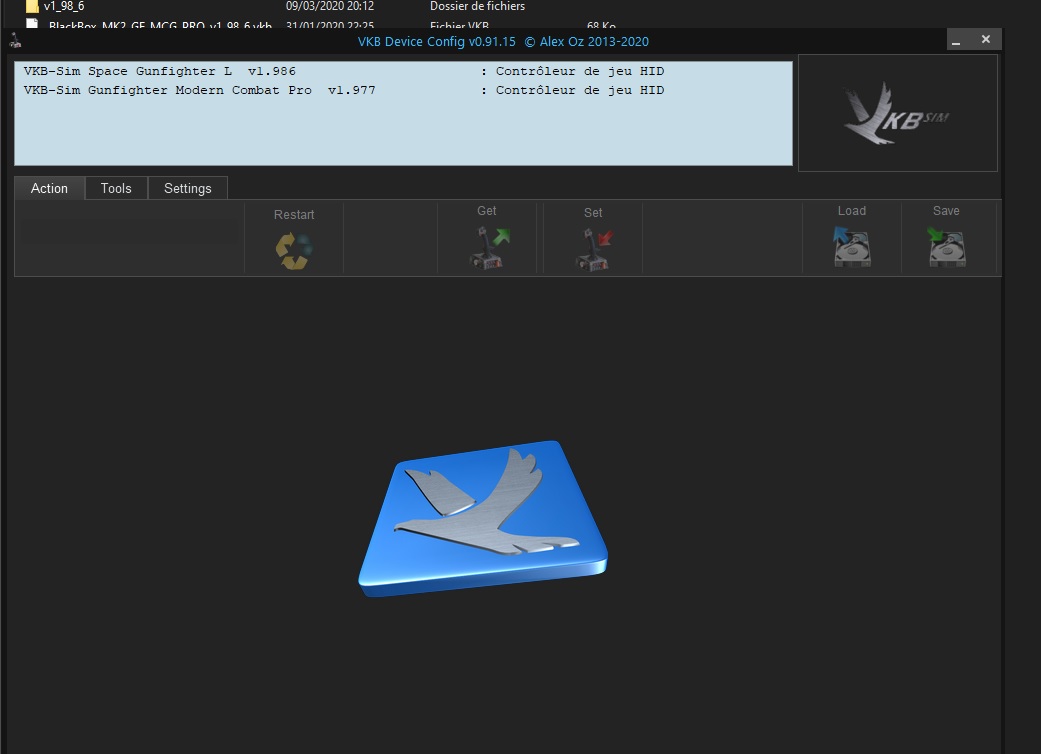The height and width of the screenshot is (754, 1041).
Task: Click the Set joystick parameters icon
Action: [x=594, y=250]
